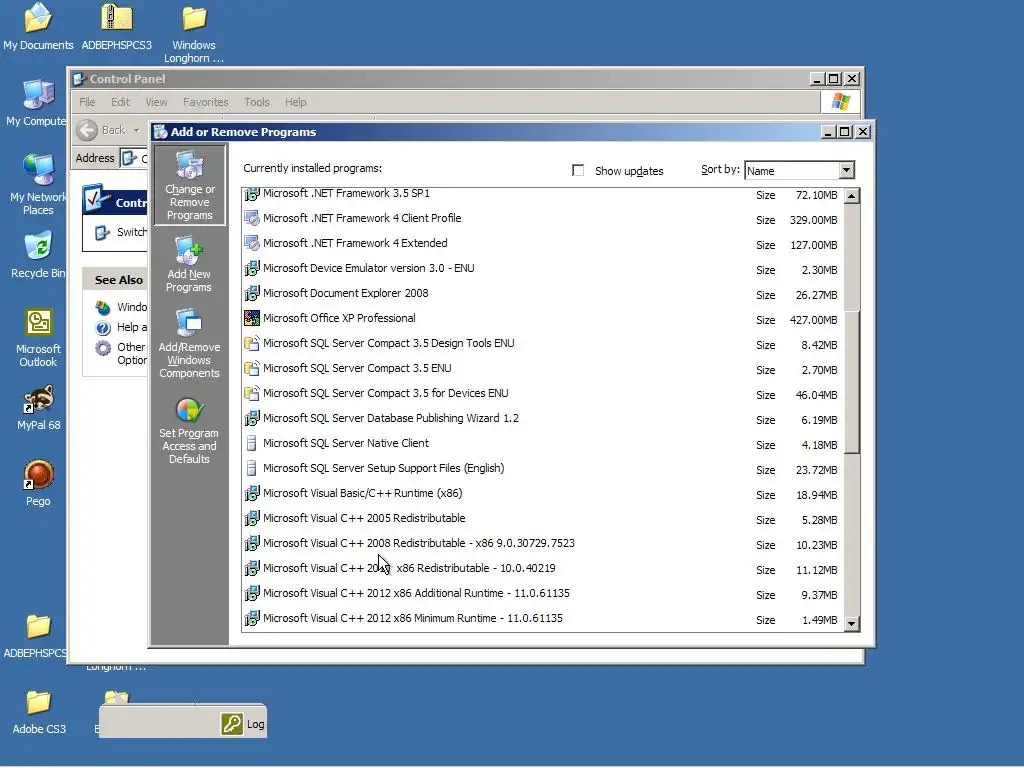Click icon of Microsoft Device Emulator version 3.0

251,268
